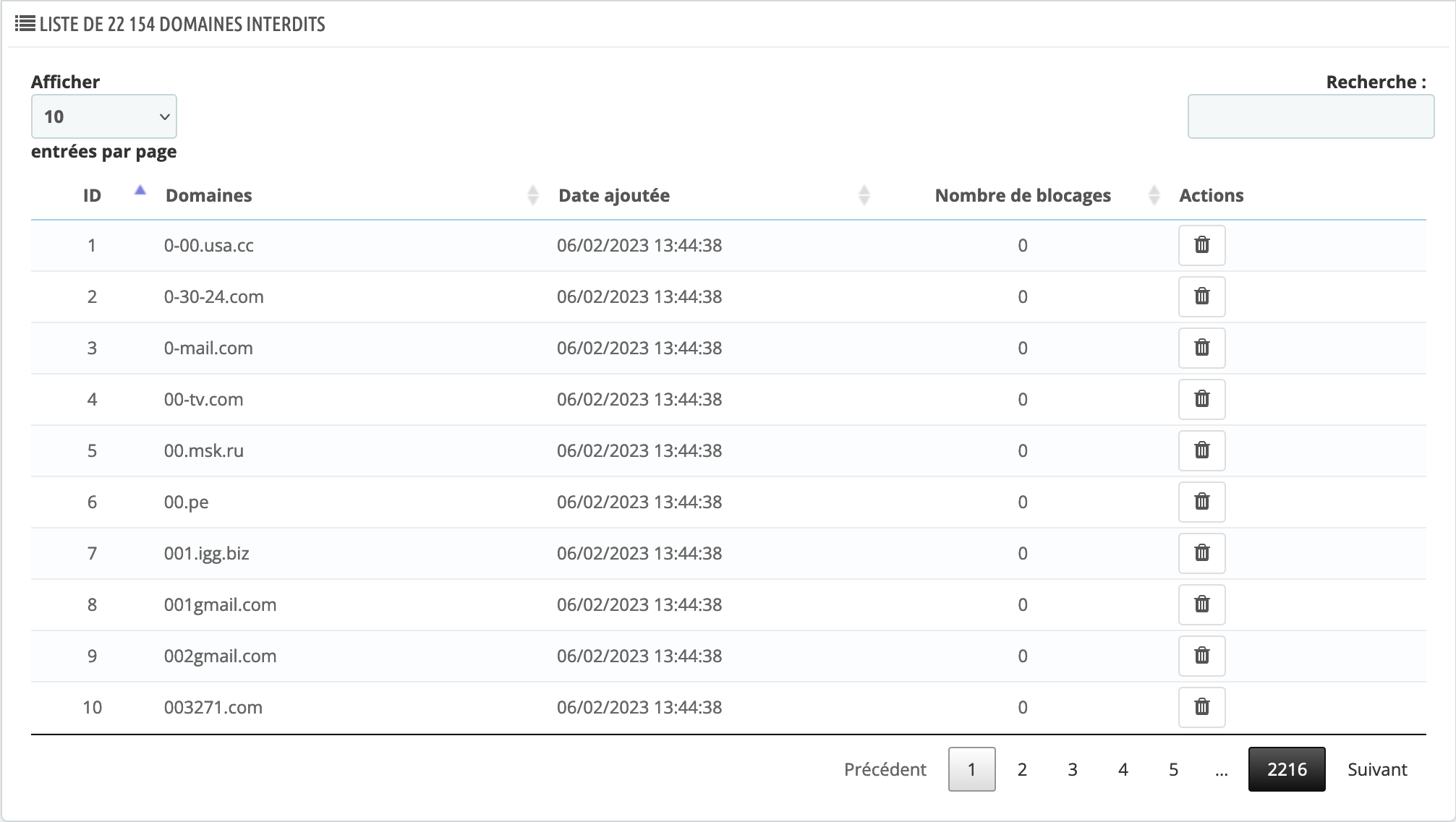Screen dimensions: 1456x822
Task: Delete the 00.msk.ru domain row
Action: [1201, 450]
